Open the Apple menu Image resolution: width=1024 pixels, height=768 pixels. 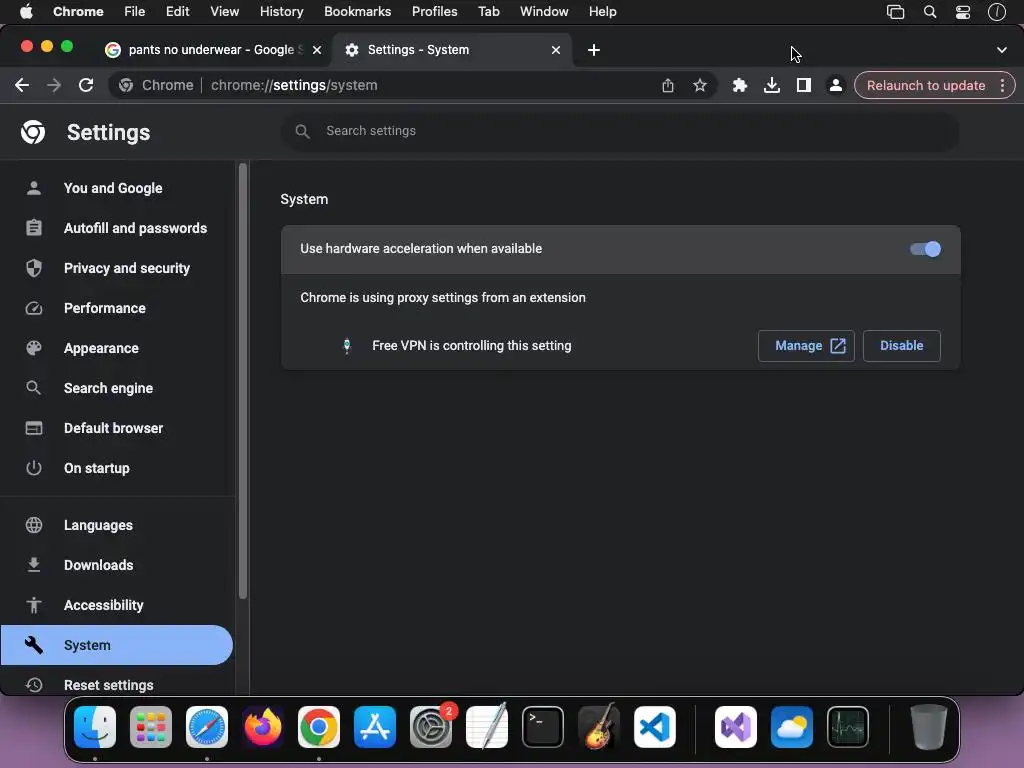pos(26,12)
